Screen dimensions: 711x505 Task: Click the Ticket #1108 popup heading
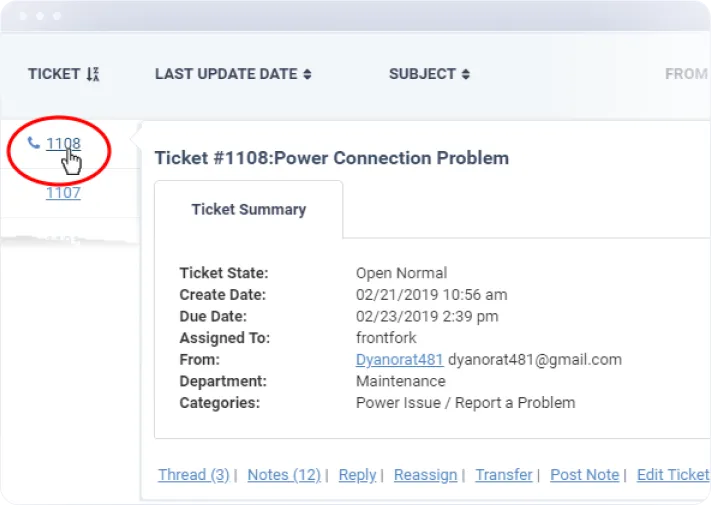point(331,158)
